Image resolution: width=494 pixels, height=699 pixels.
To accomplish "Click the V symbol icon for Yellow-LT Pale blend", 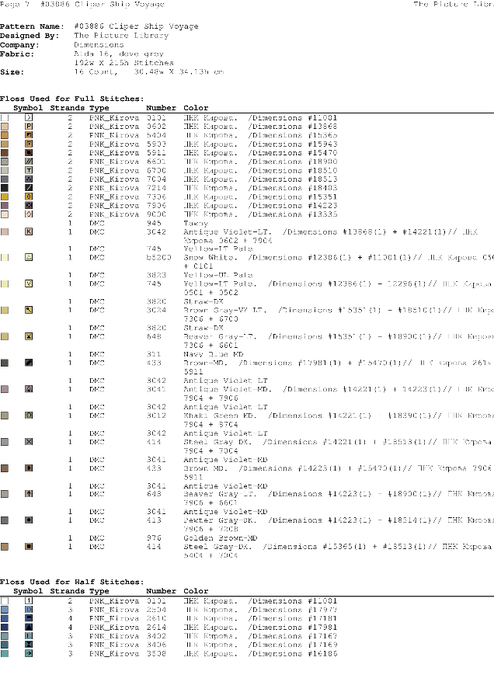I will [29, 284].
